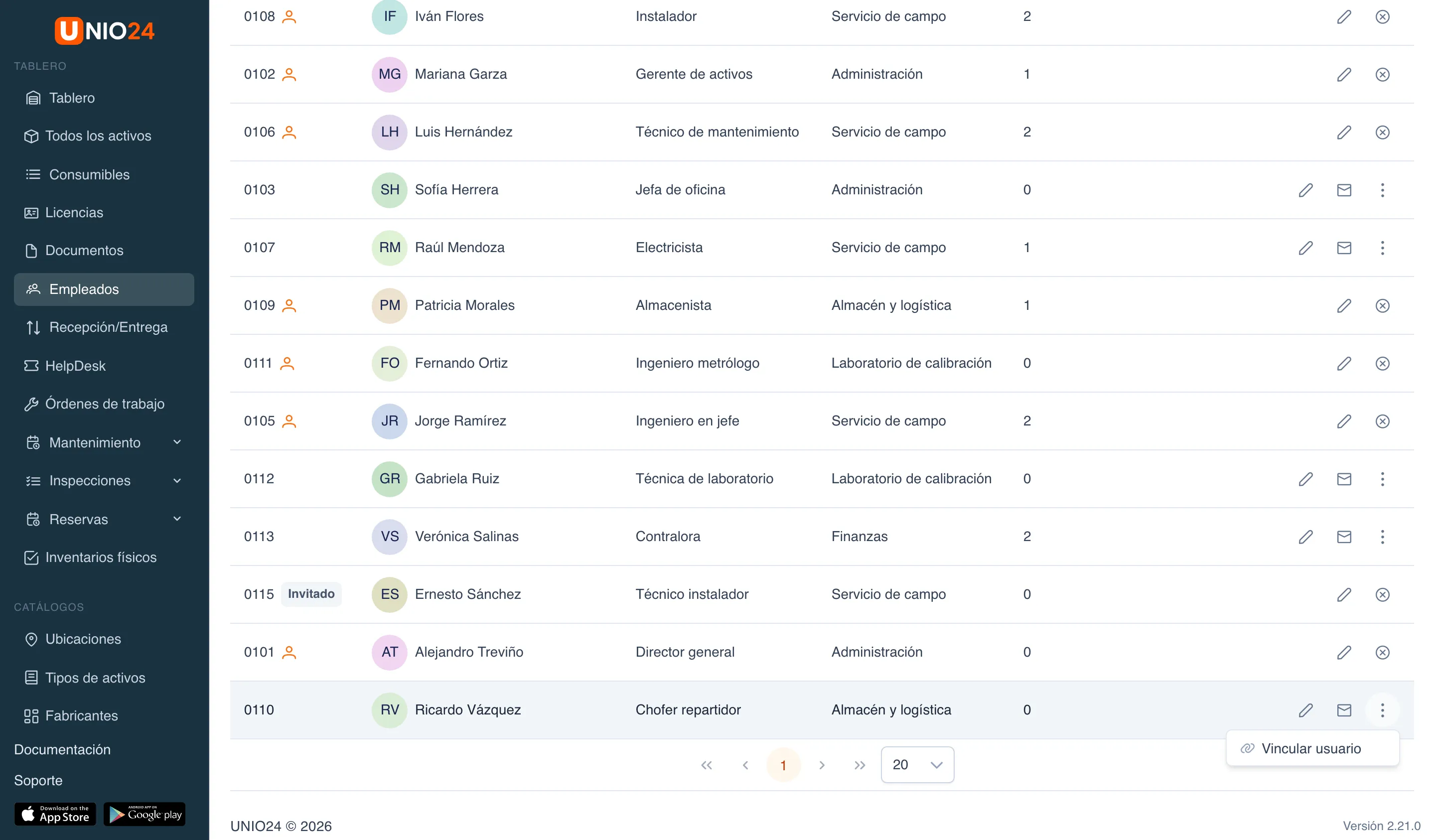
Task: Click the envelope icon for Raúl Mendoza
Action: (x=1344, y=248)
